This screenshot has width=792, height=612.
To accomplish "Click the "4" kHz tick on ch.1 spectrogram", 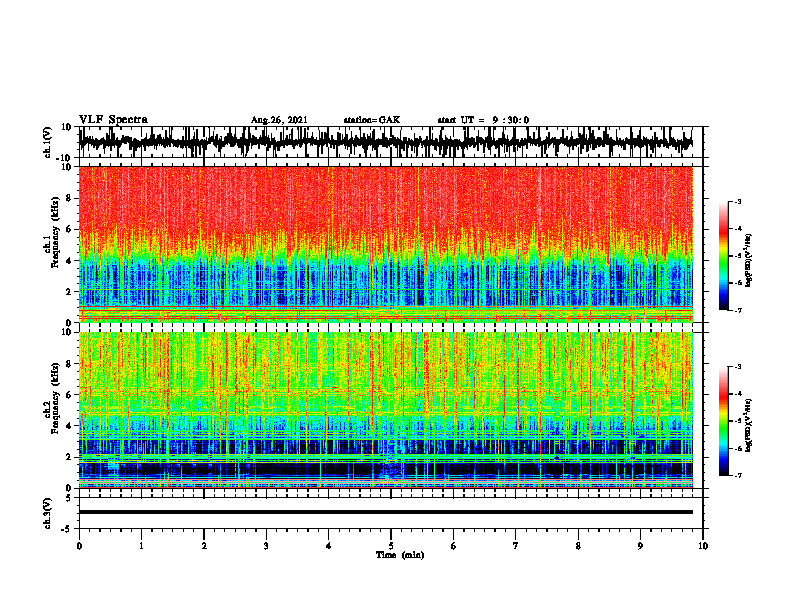I will tap(70, 261).
